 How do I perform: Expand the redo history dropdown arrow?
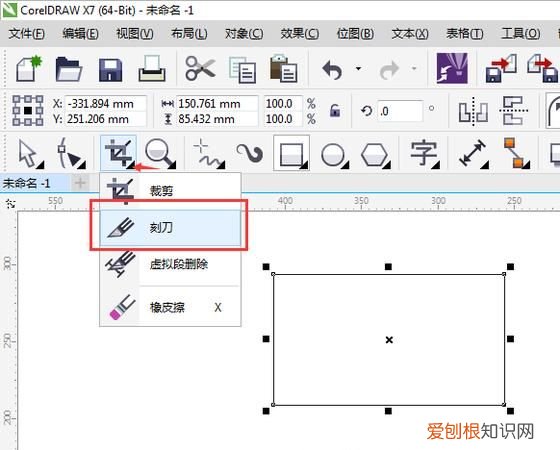click(x=414, y=68)
